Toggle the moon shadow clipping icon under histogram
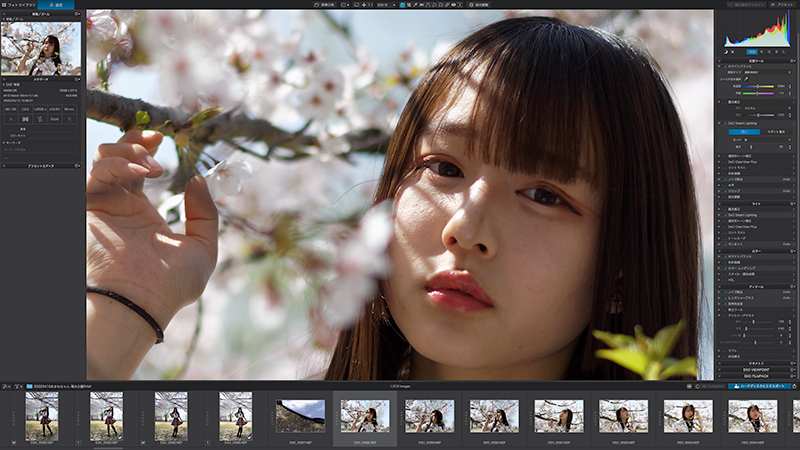The image size is (800, 450). coord(726,52)
